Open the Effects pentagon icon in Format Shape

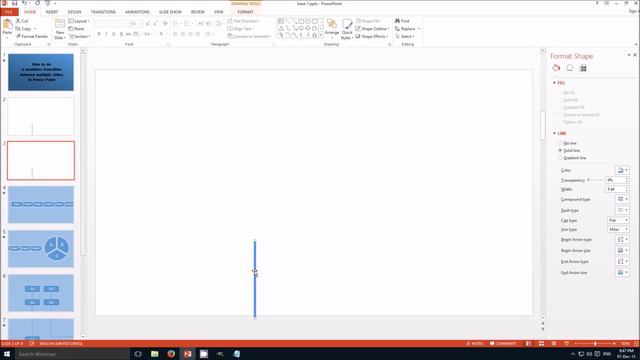569,68
